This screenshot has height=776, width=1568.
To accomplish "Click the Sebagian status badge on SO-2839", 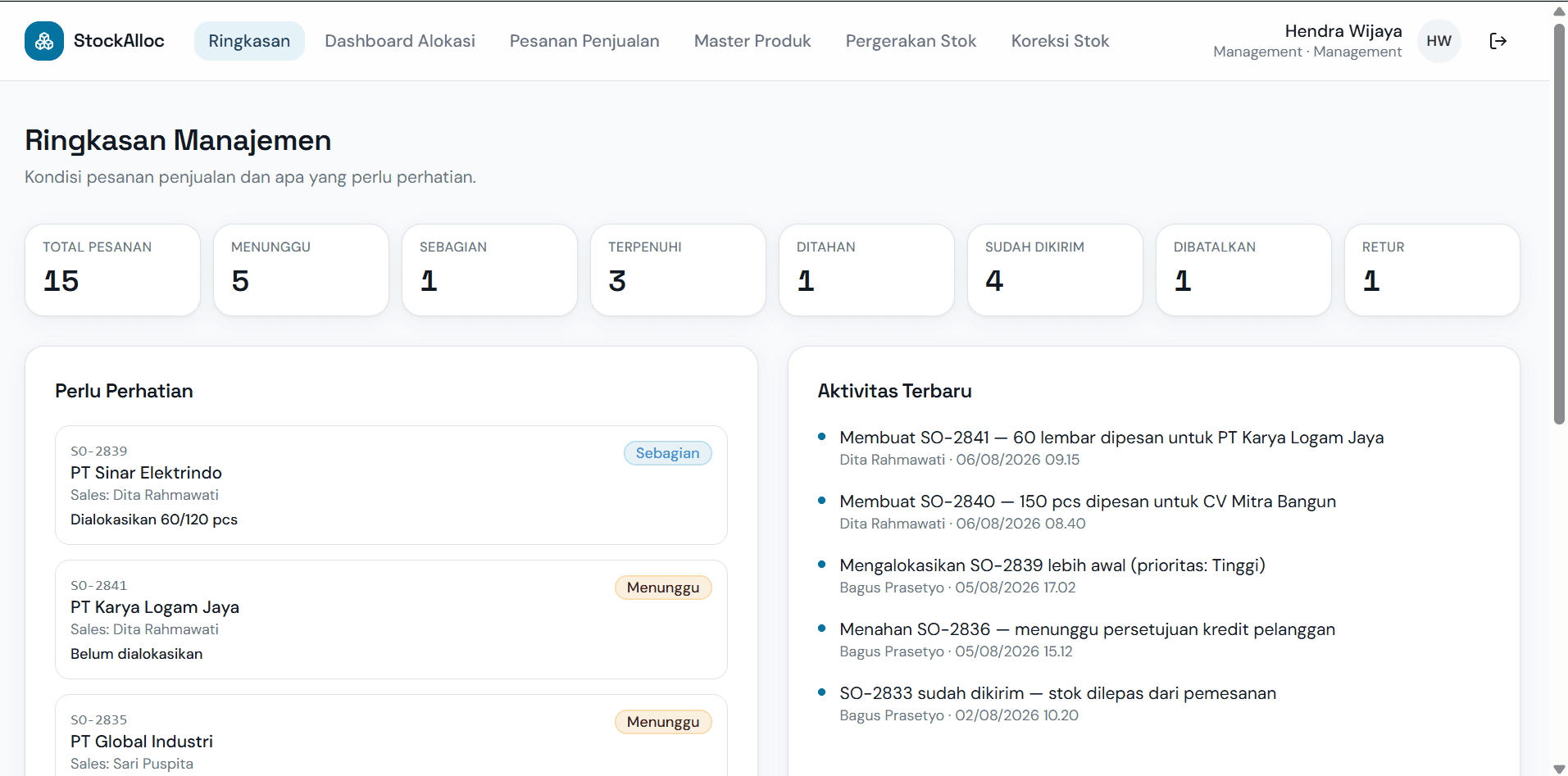I will [668, 453].
